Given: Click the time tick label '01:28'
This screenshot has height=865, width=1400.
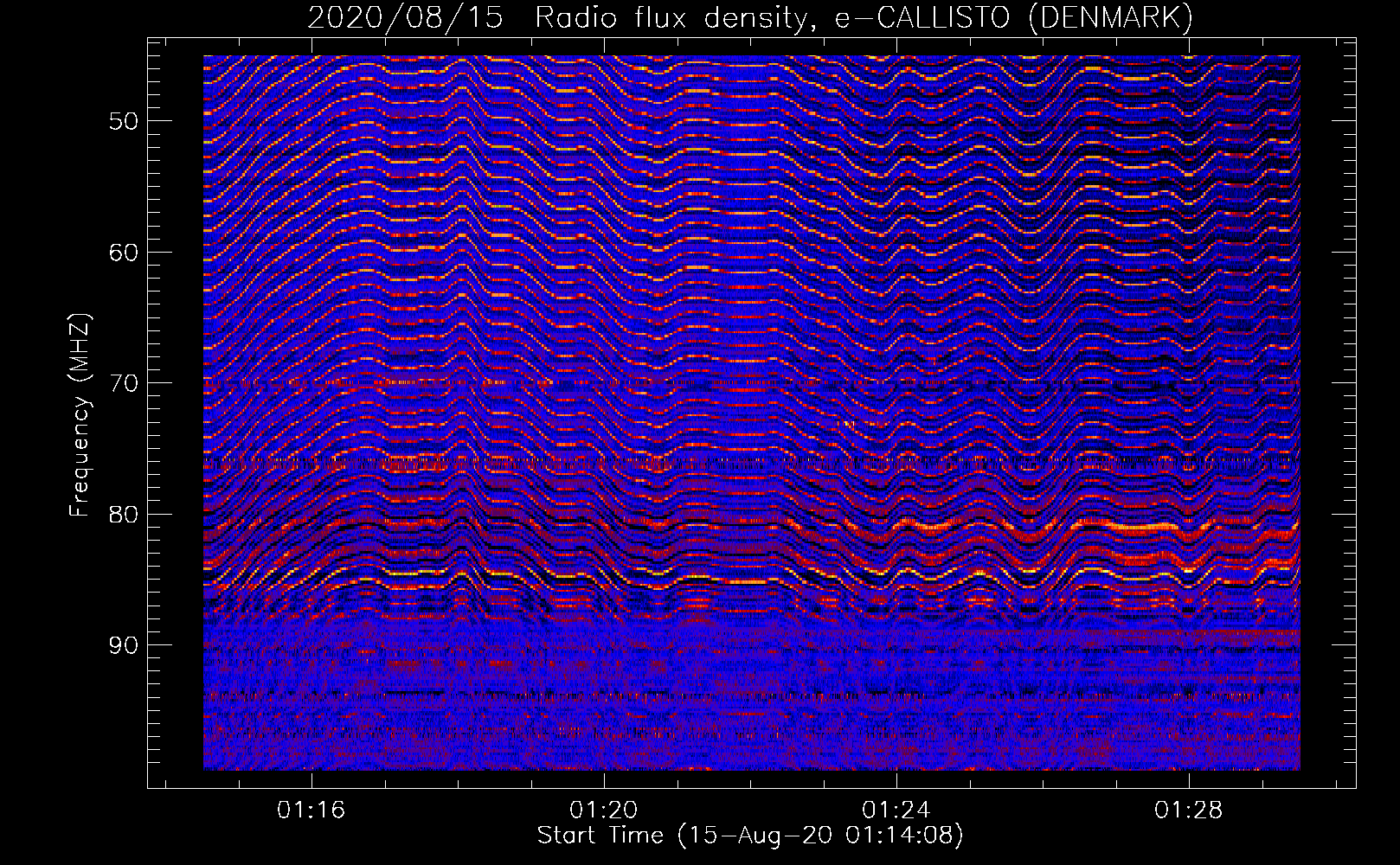Looking at the screenshot, I should point(1189,810).
